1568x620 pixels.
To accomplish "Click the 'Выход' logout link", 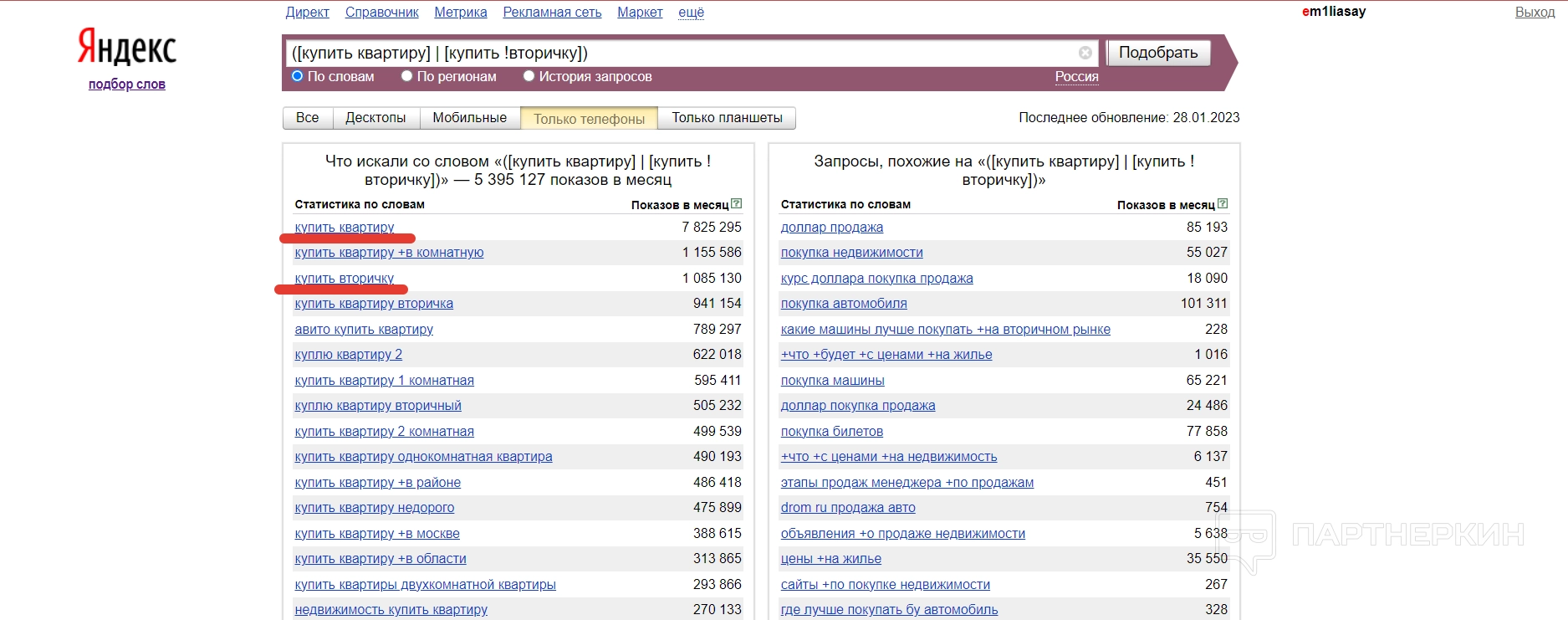I will (x=1535, y=12).
